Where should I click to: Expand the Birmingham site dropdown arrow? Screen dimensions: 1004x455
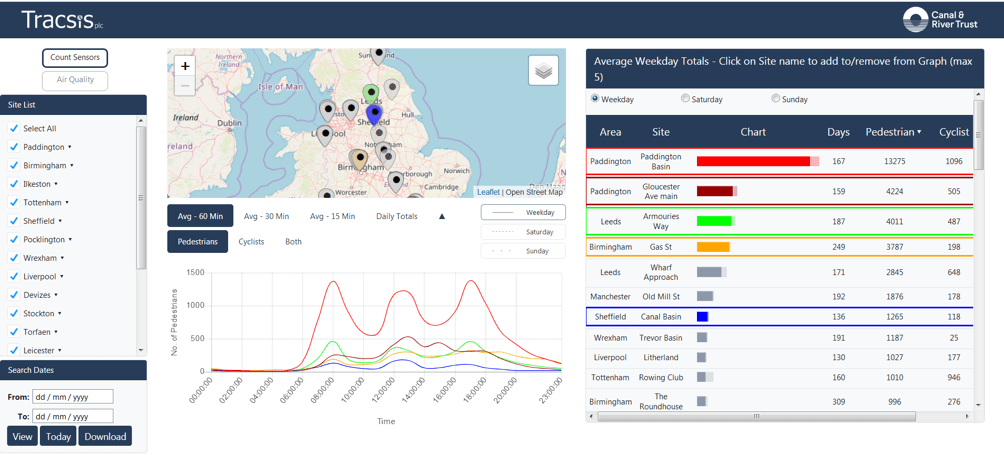pyautogui.click(x=72, y=166)
